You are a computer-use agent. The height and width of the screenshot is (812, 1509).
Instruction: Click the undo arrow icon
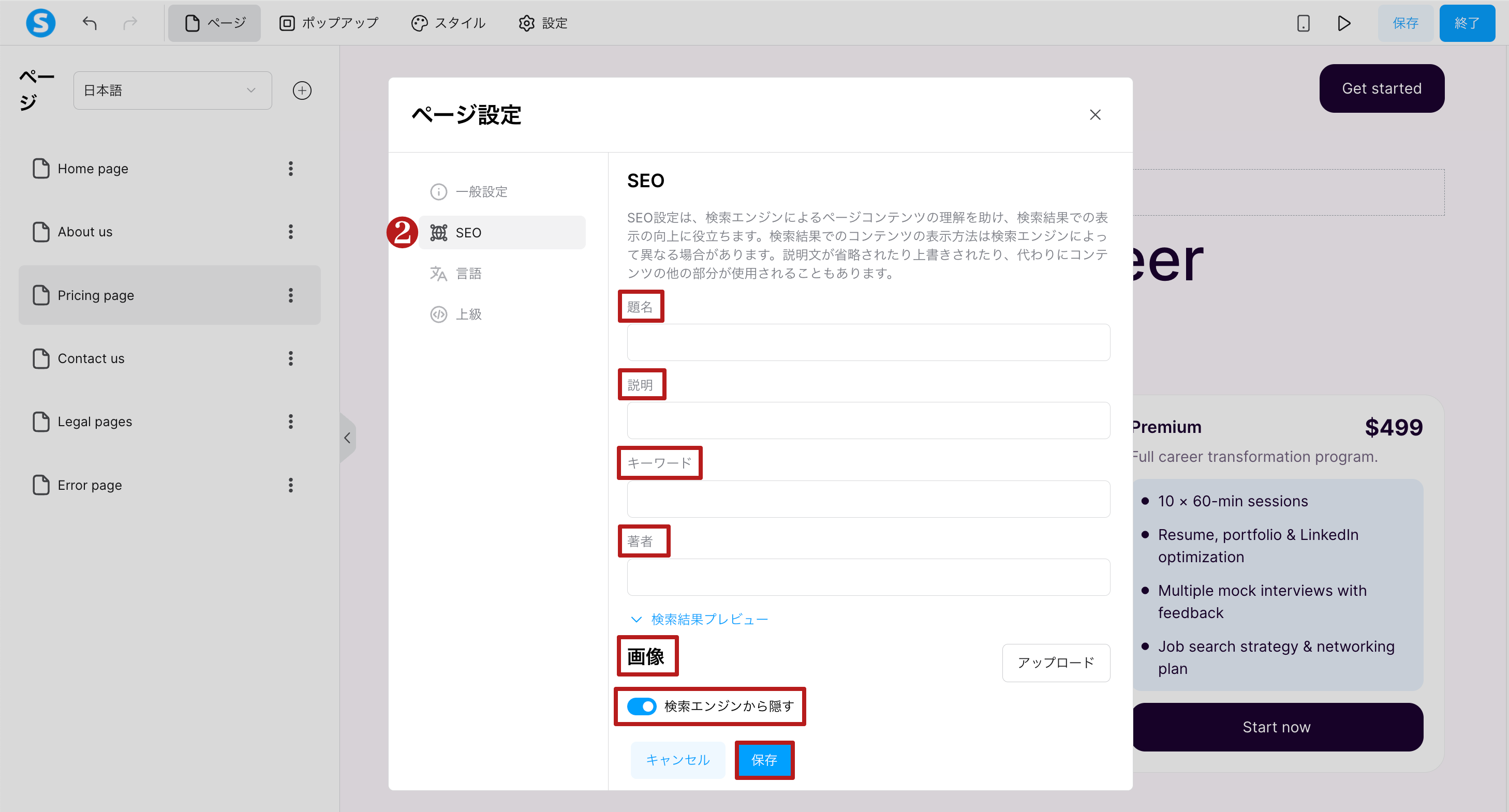90,23
